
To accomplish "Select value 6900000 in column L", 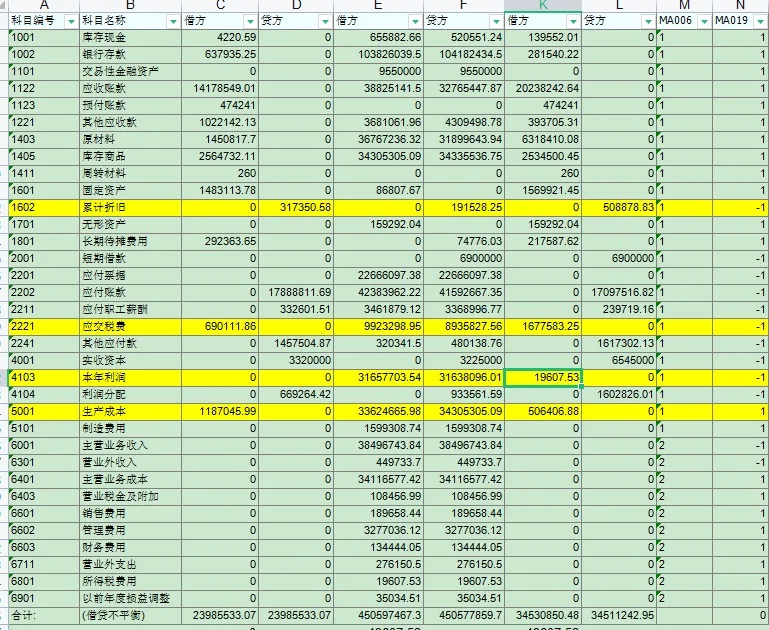I will pos(619,258).
